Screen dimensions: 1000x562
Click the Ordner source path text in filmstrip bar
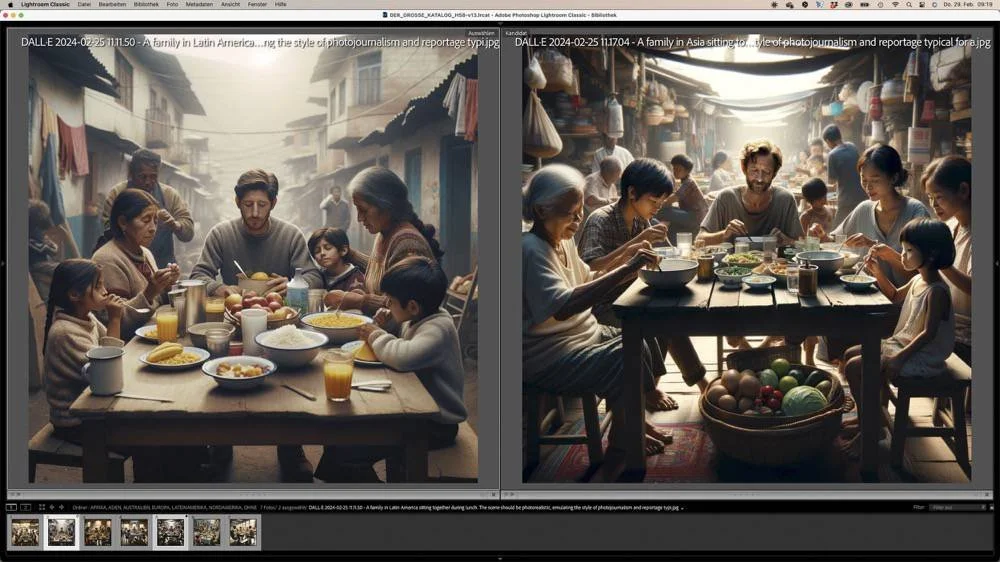[x=165, y=508]
